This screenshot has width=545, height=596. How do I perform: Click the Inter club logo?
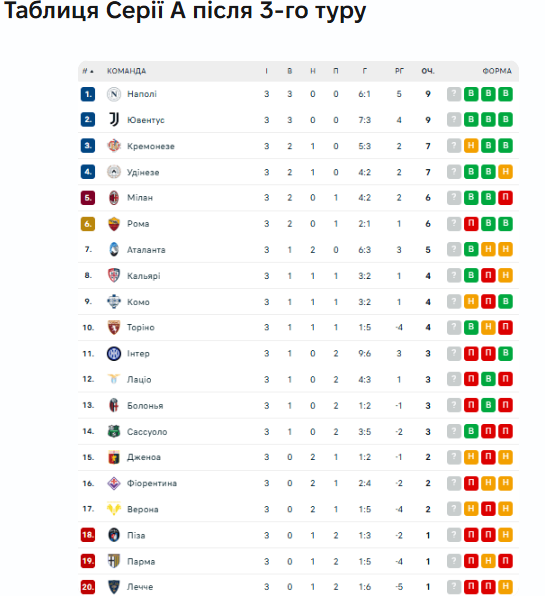pos(114,353)
